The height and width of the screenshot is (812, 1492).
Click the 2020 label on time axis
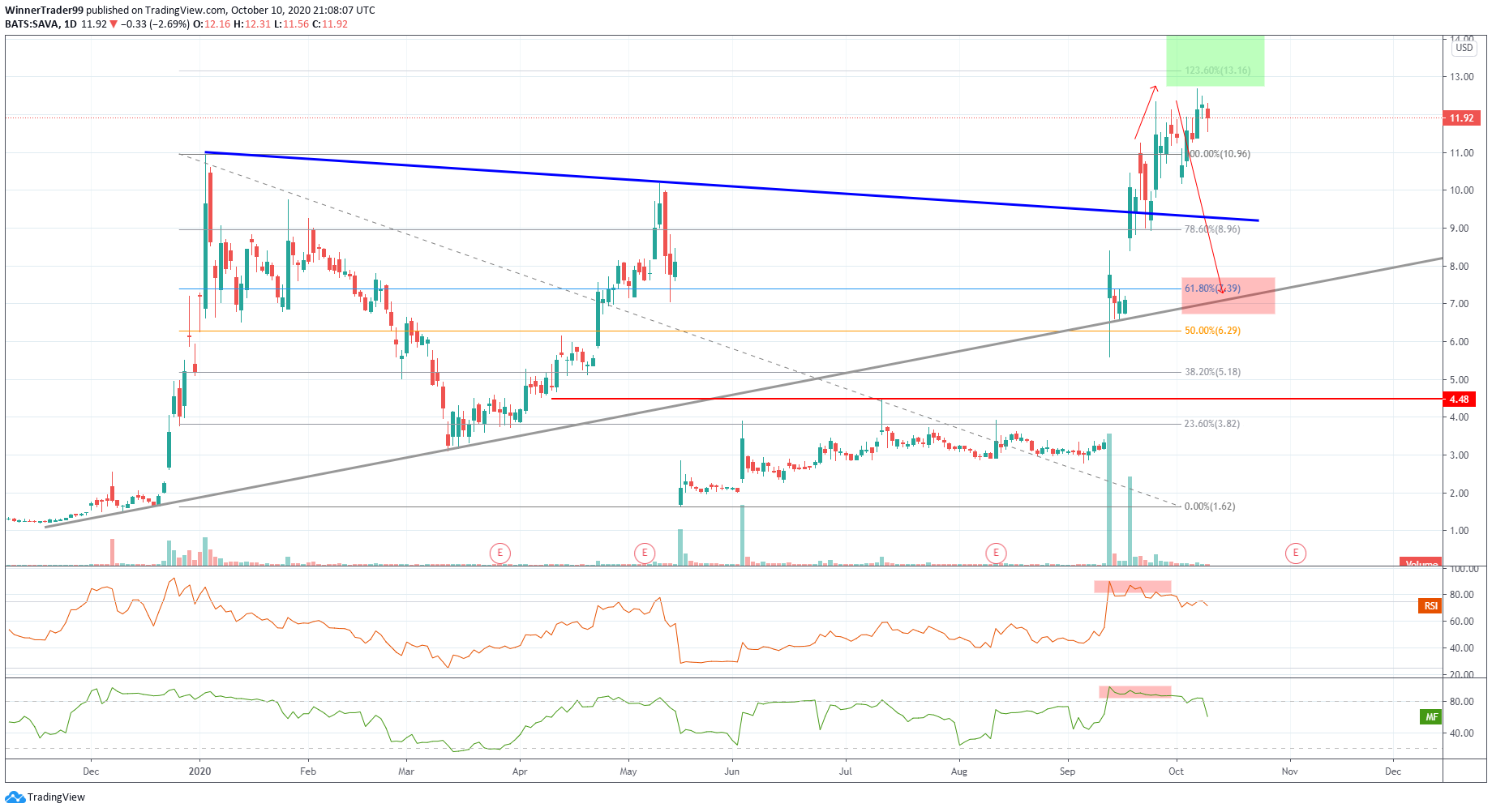(x=199, y=771)
